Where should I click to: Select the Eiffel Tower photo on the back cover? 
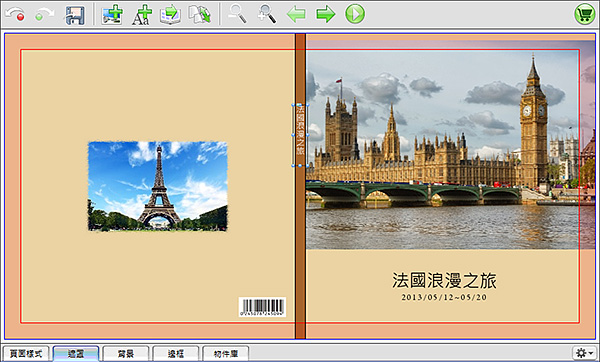pos(158,186)
